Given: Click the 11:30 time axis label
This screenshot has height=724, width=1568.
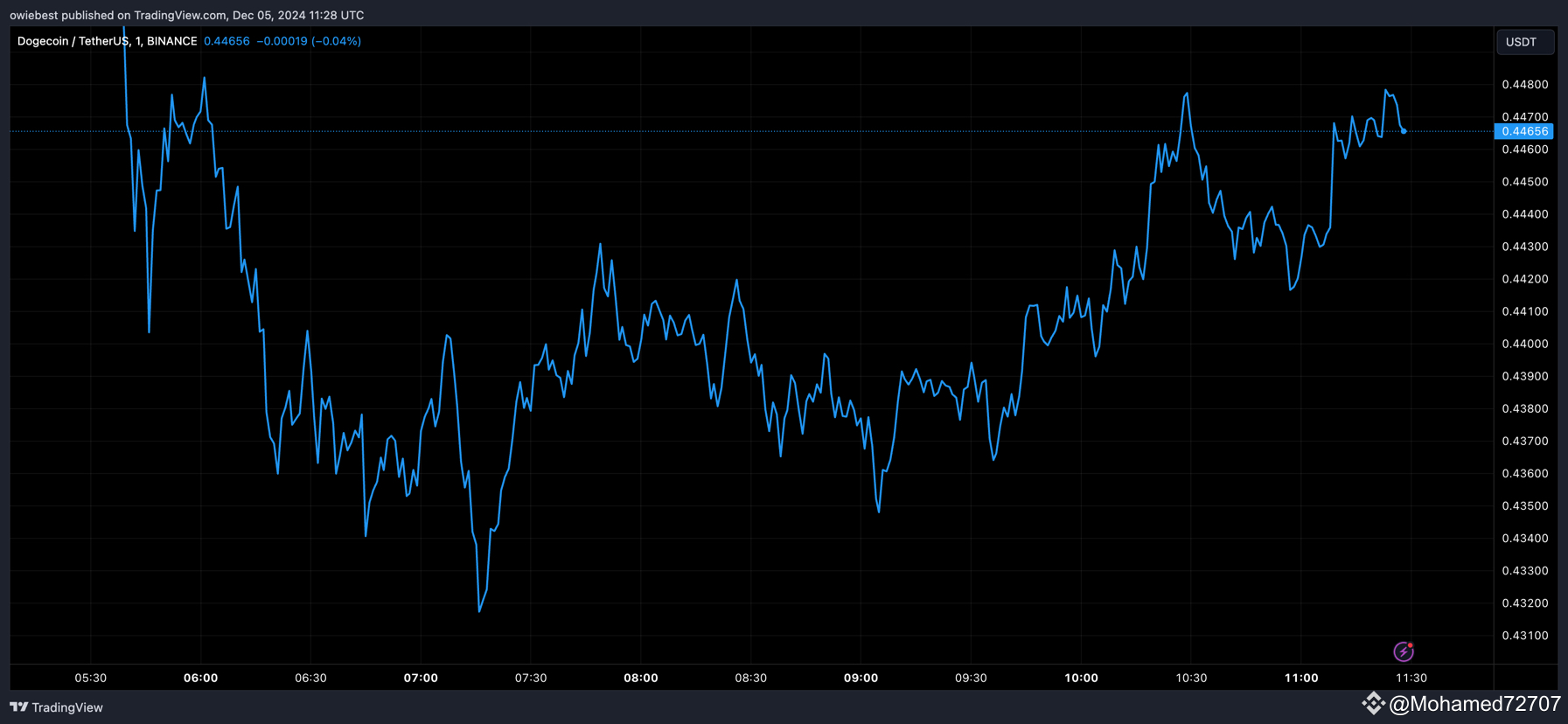Looking at the screenshot, I should tap(1411, 678).
